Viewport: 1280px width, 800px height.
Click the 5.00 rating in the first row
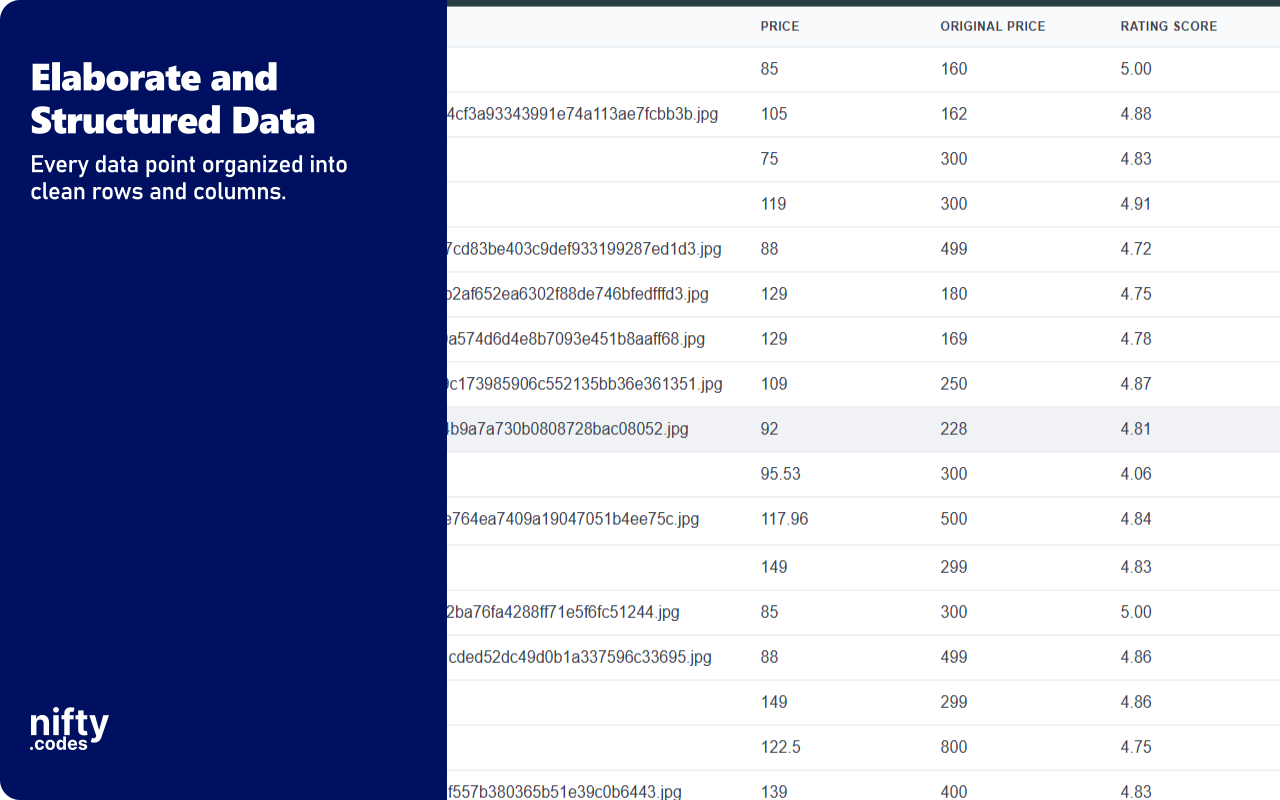click(1136, 69)
